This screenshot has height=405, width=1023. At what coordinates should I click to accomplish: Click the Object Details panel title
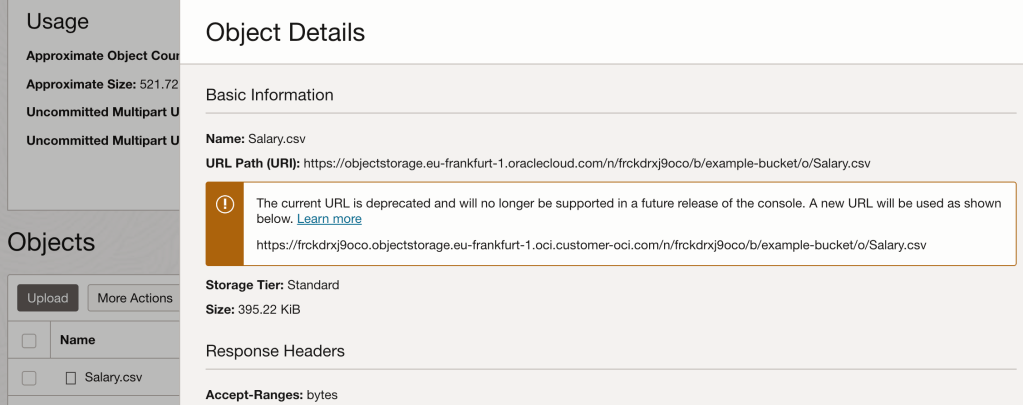pos(285,32)
